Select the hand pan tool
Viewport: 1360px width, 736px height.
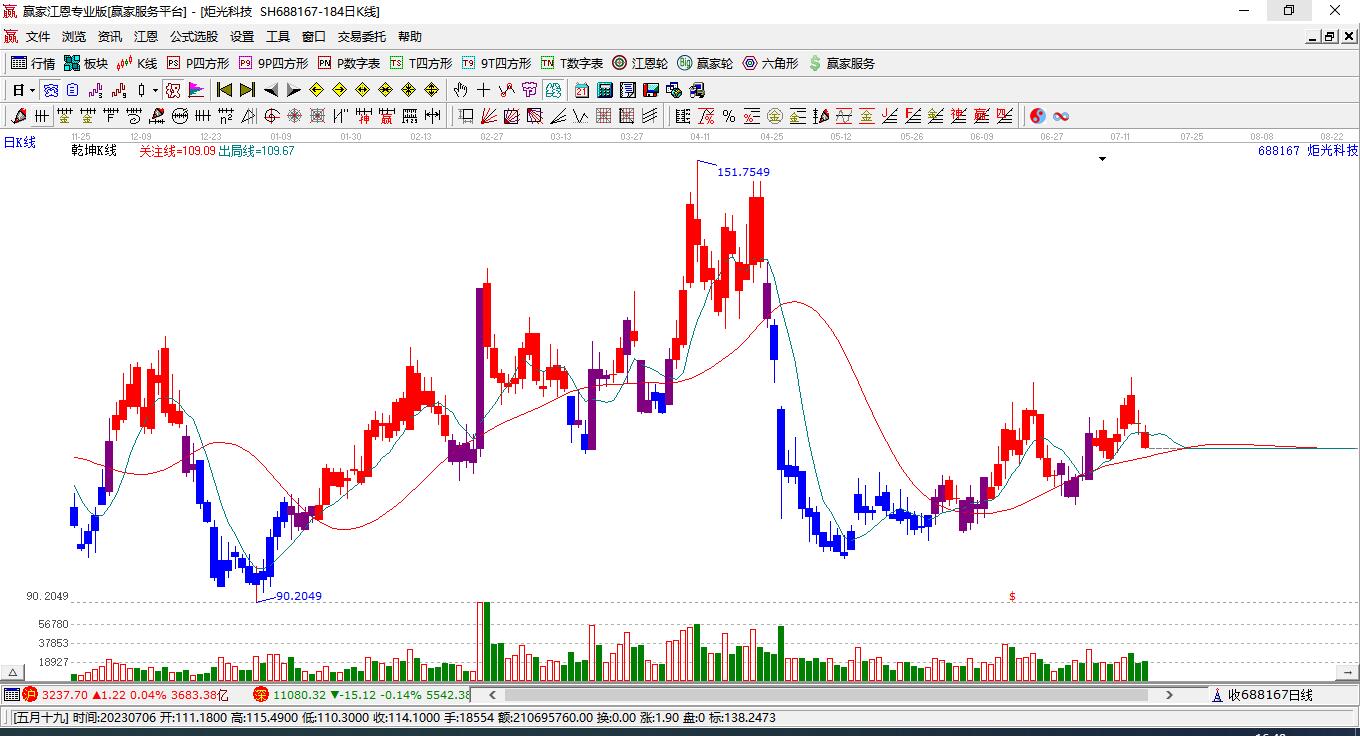(461, 90)
